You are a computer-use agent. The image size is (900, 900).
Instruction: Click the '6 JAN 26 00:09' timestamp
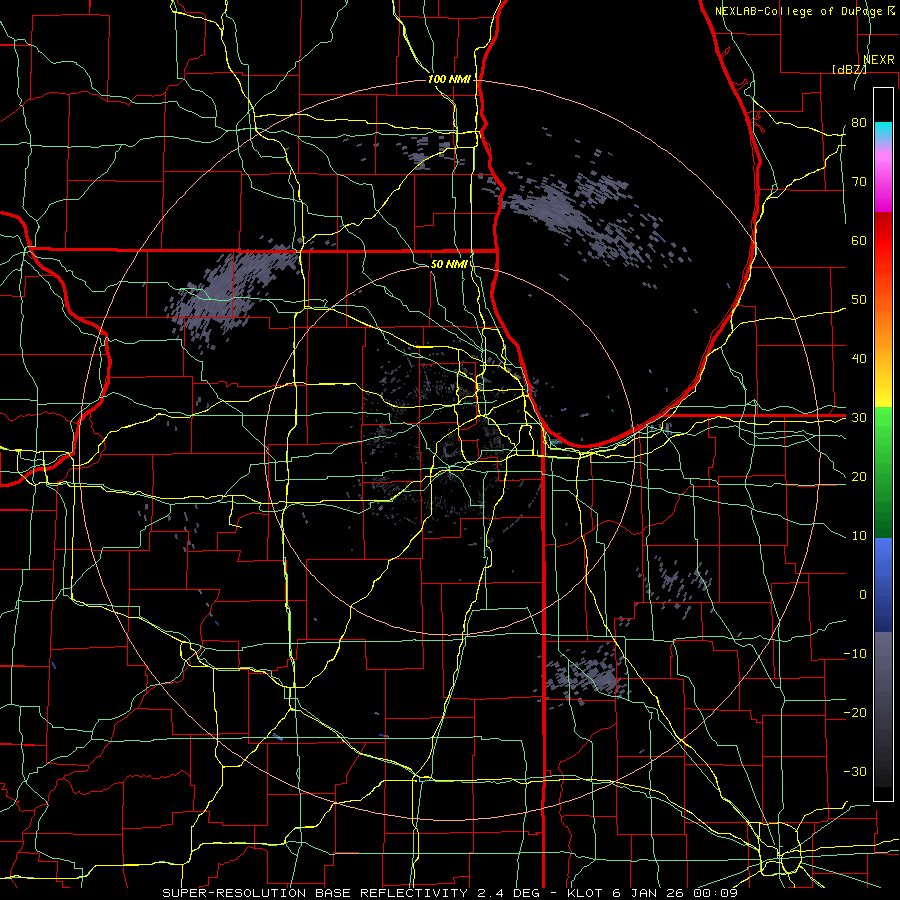(x=674, y=893)
